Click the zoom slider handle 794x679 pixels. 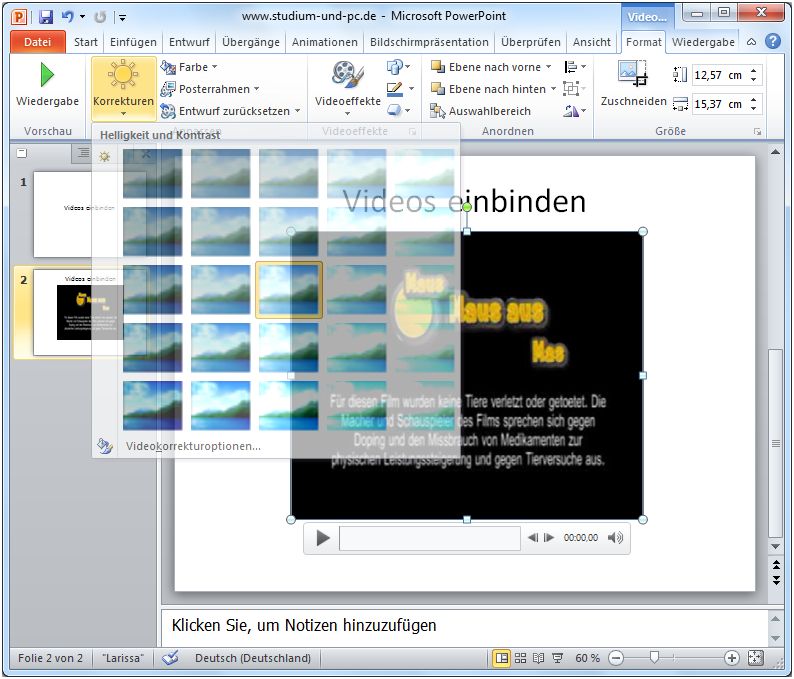(x=654, y=658)
